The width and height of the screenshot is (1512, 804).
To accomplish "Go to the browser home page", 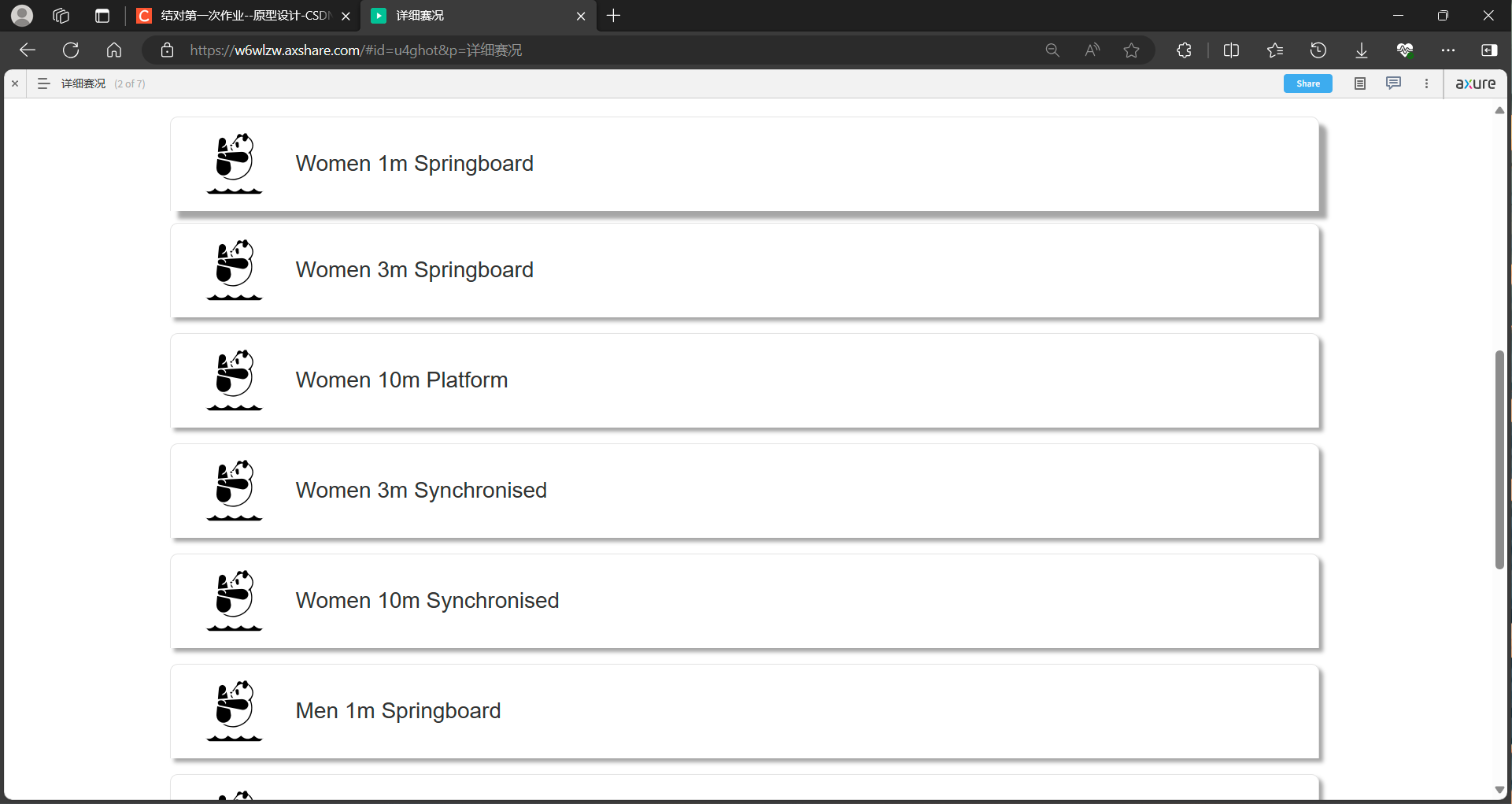I will (114, 50).
